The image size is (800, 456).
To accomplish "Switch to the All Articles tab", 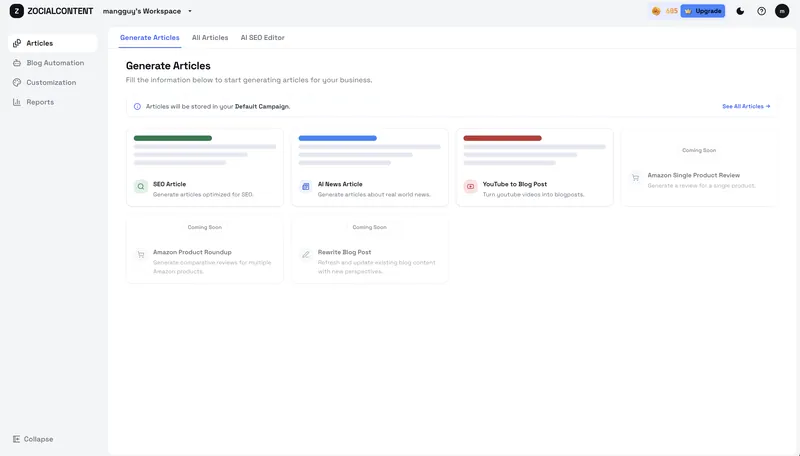I will click(x=210, y=38).
